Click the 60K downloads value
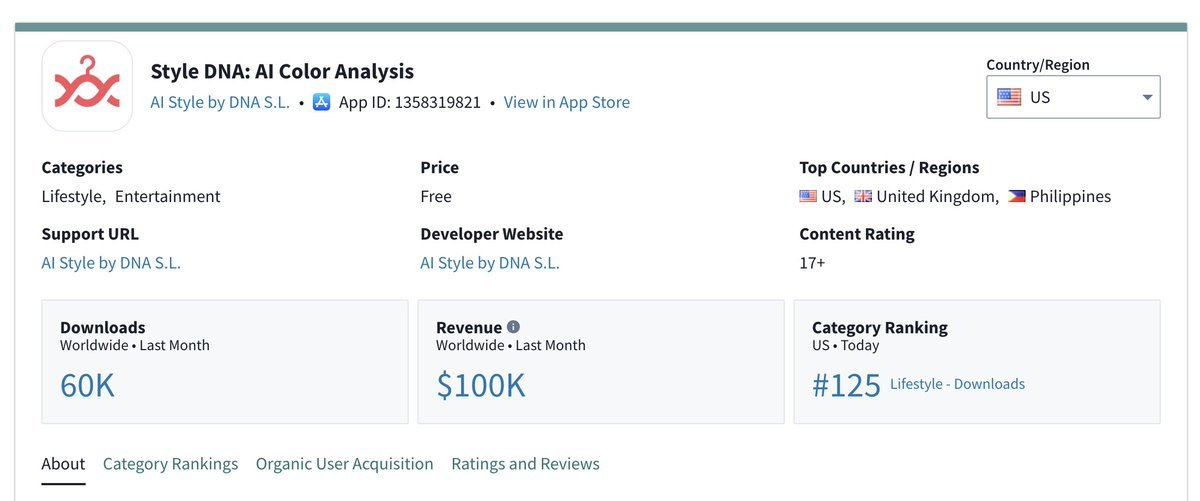The width and height of the screenshot is (1200, 501). tap(87, 385)
